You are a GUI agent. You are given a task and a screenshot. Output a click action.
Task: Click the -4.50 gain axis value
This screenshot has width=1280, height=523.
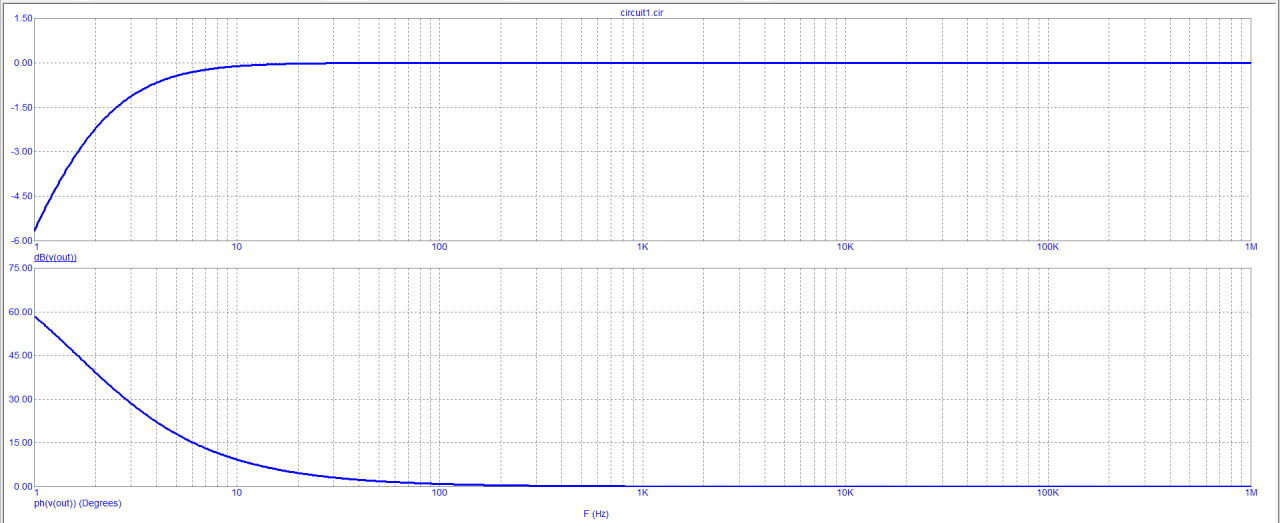tap(20, 196)
